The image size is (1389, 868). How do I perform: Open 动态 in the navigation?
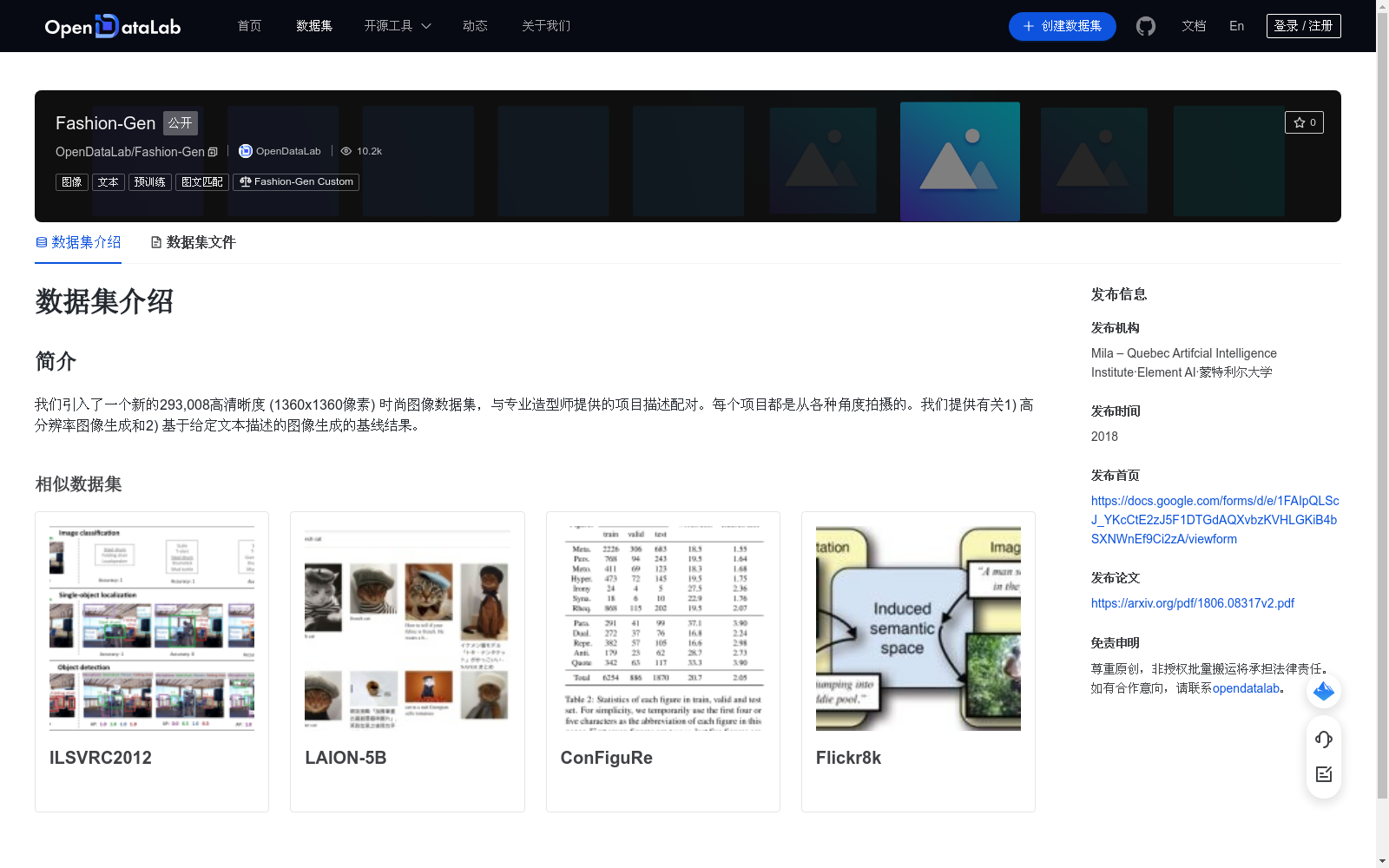pyautogui.click(x=475, y=26)
